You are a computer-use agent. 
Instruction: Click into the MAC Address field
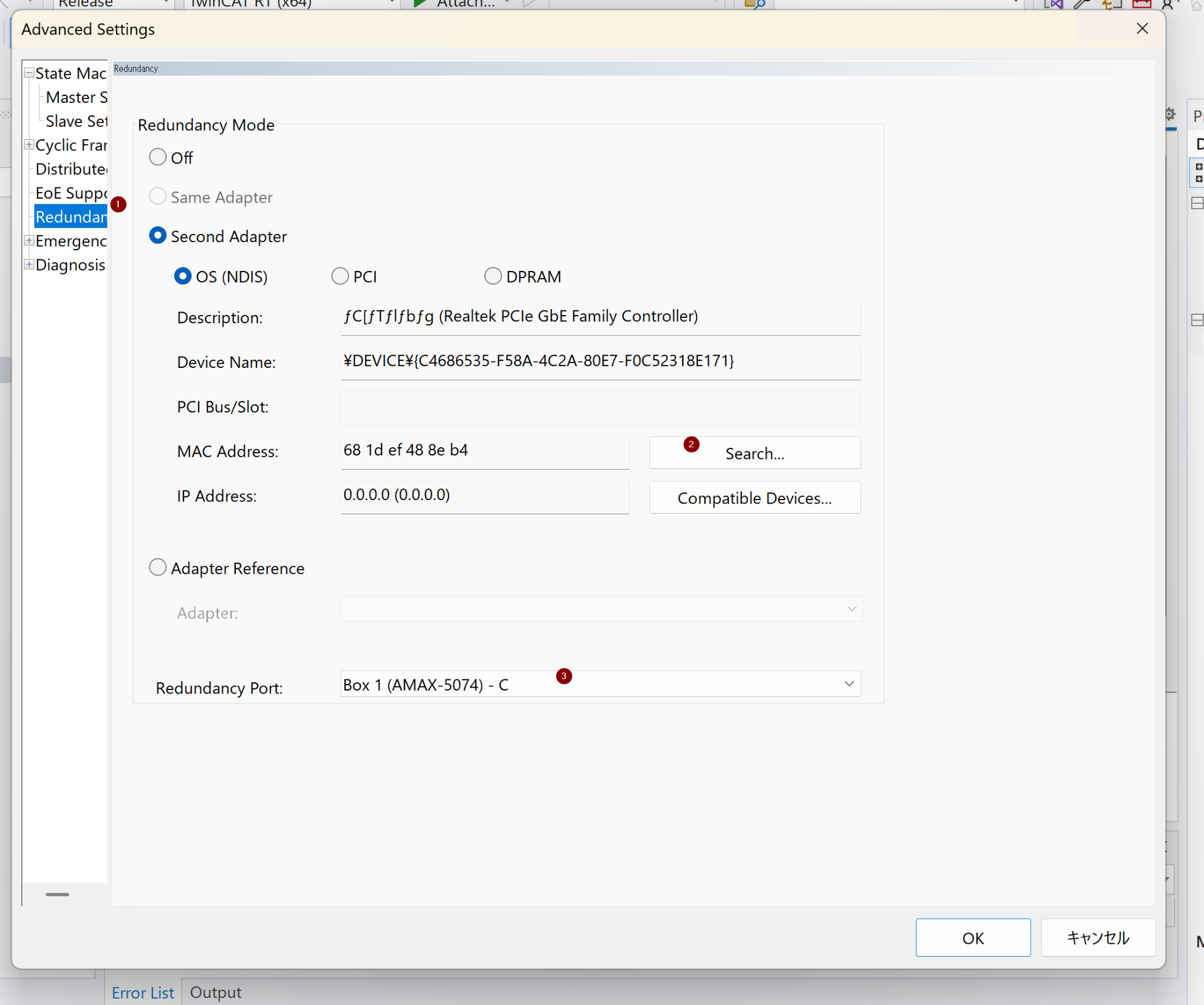coord(484,451)
